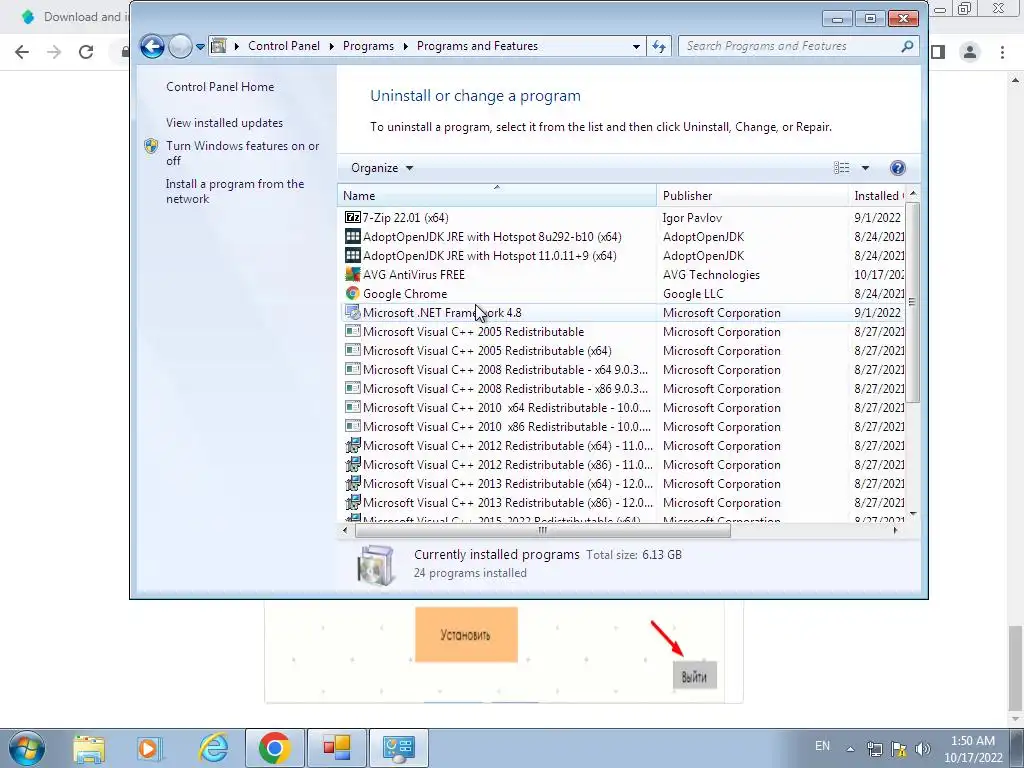
Task: Show hidden tray icons arrow
Action: click(x=850, y=749)
